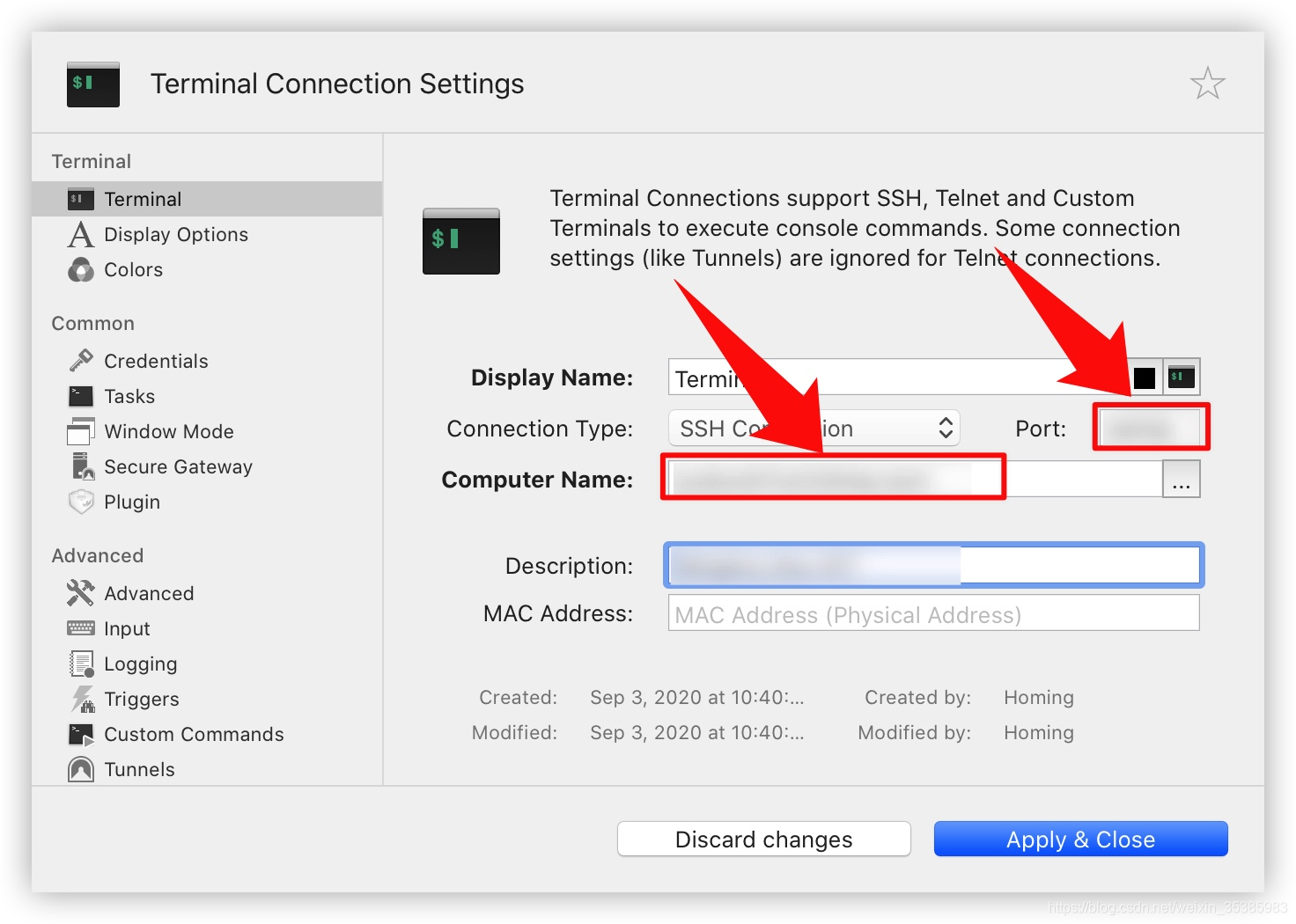Click the Secure Gateway server icon
1296x924 pixels.
coord(83,466)
